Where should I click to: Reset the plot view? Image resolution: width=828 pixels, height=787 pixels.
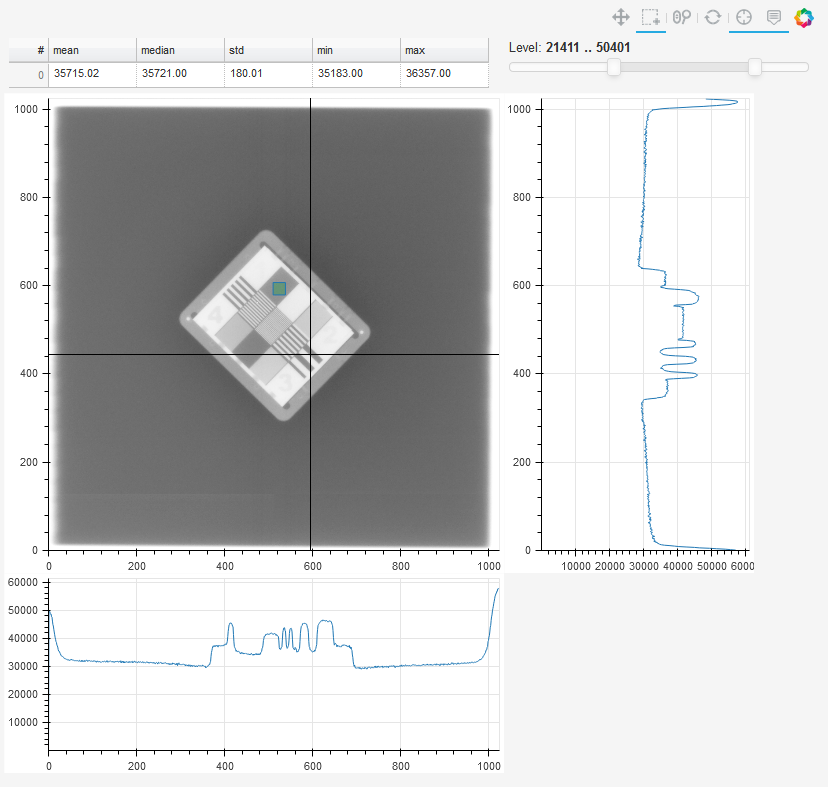point(713,17)
